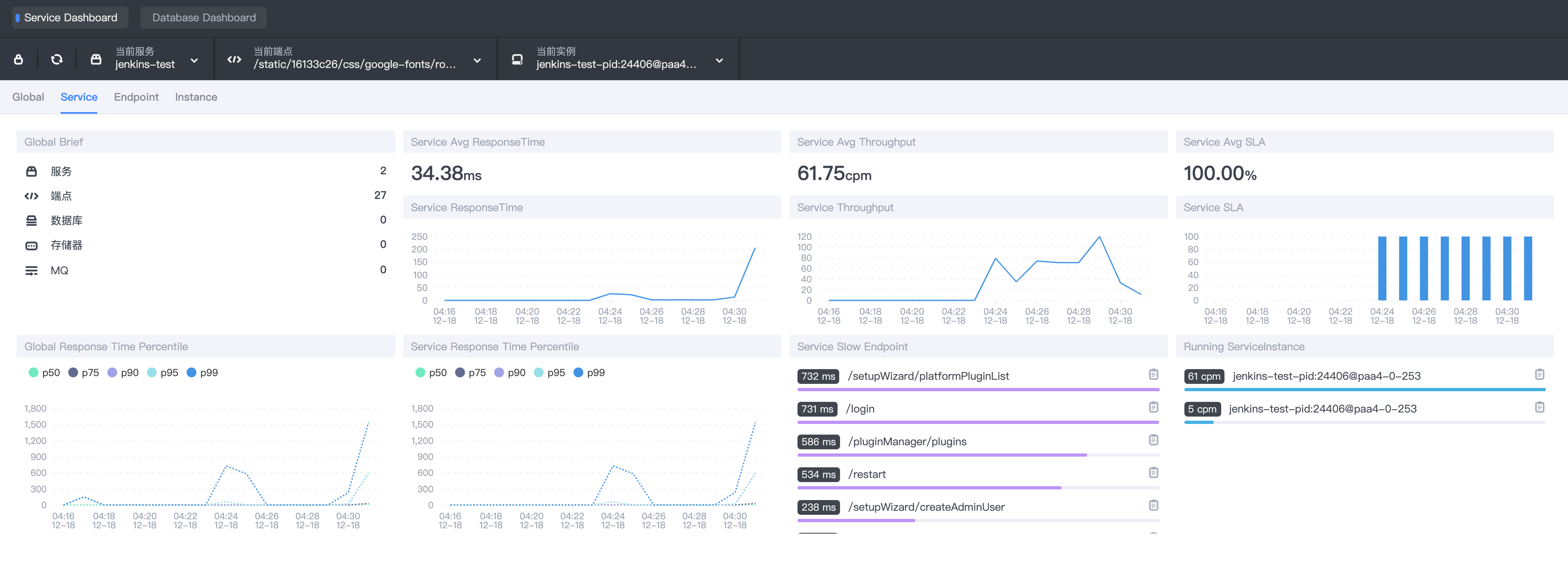The image size is (1568, 568).
Task: Click the 61.75cpm average throughput value
Action: coord(834,174)
